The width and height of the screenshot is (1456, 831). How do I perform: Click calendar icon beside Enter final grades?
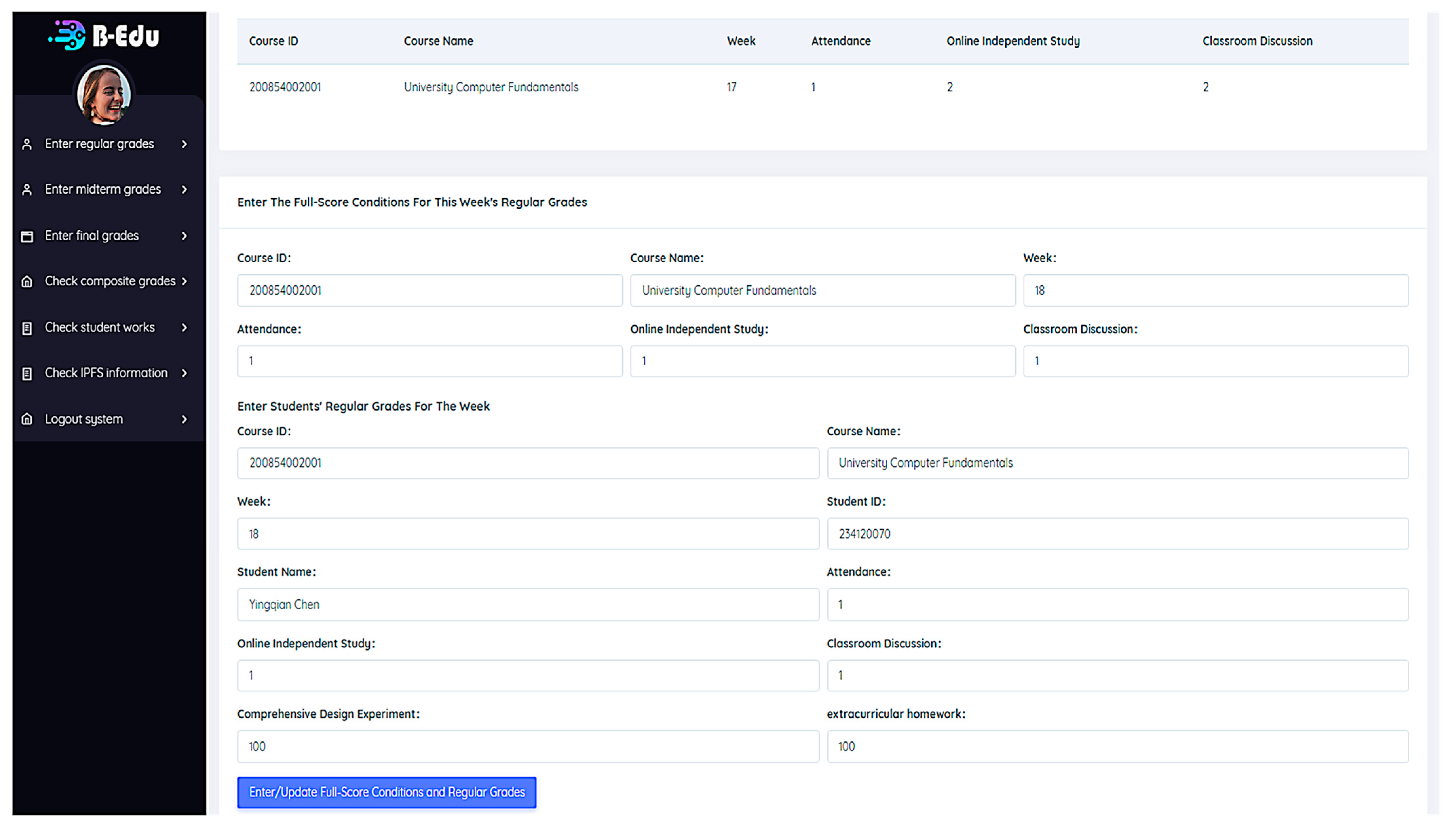(x=27, y=236)
